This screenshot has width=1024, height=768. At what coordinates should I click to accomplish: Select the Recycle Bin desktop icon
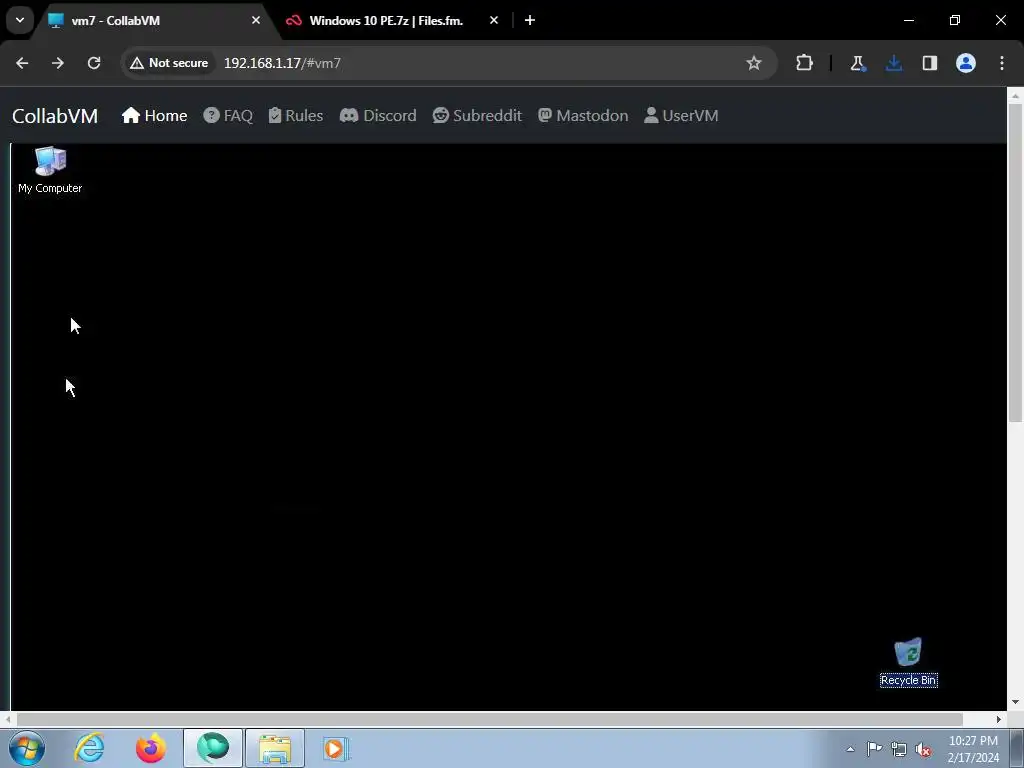(908, 662)
